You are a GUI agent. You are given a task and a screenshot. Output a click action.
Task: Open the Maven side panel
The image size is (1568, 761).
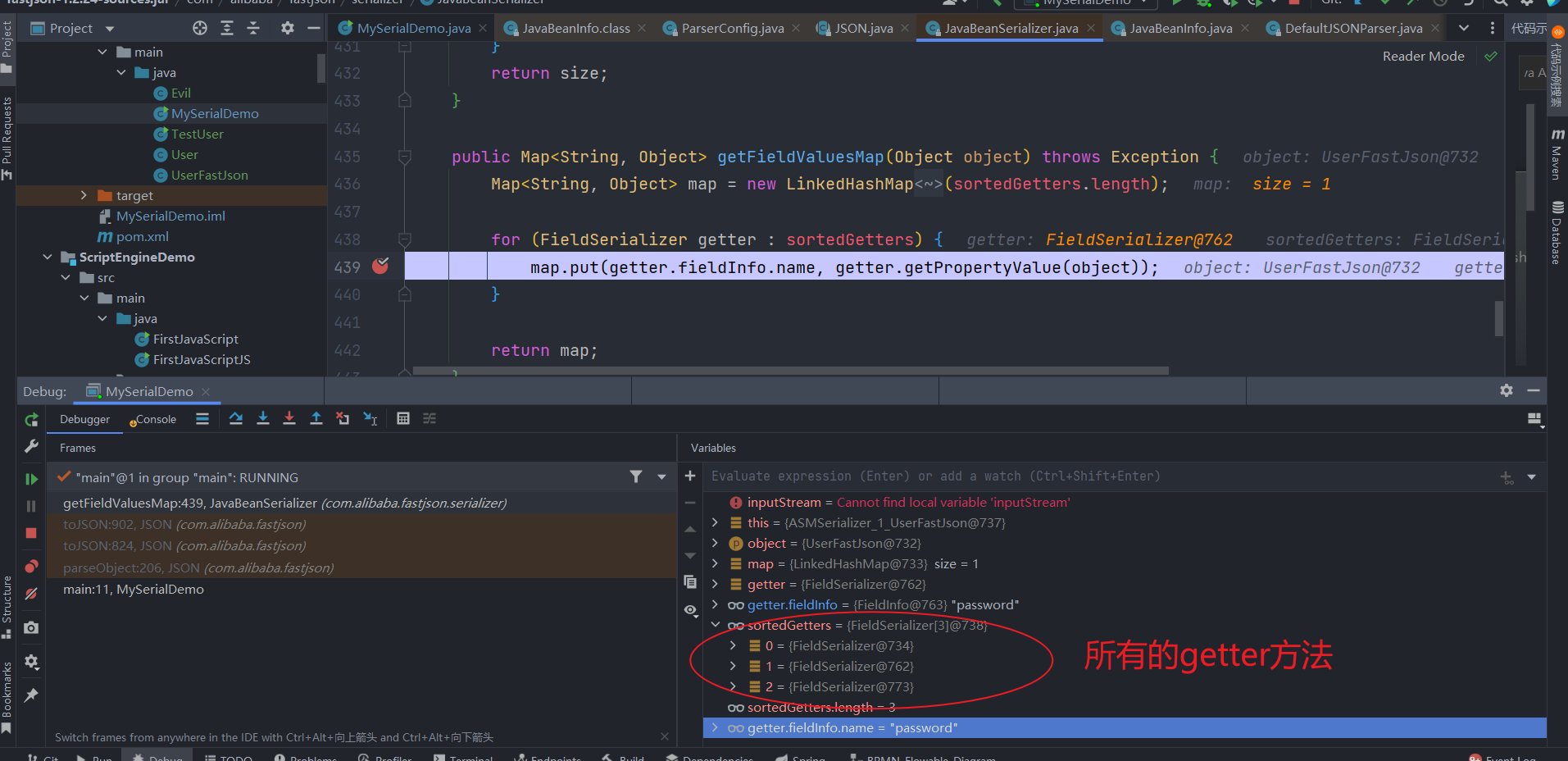click(x=1557, y=153)
